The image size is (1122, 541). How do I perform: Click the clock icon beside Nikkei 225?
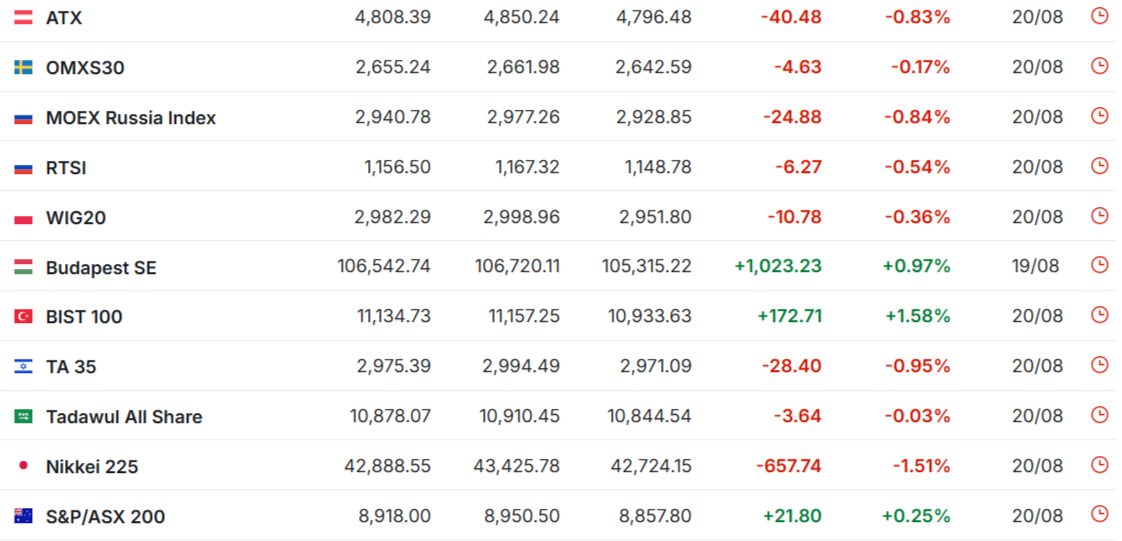pos(1099,465)
